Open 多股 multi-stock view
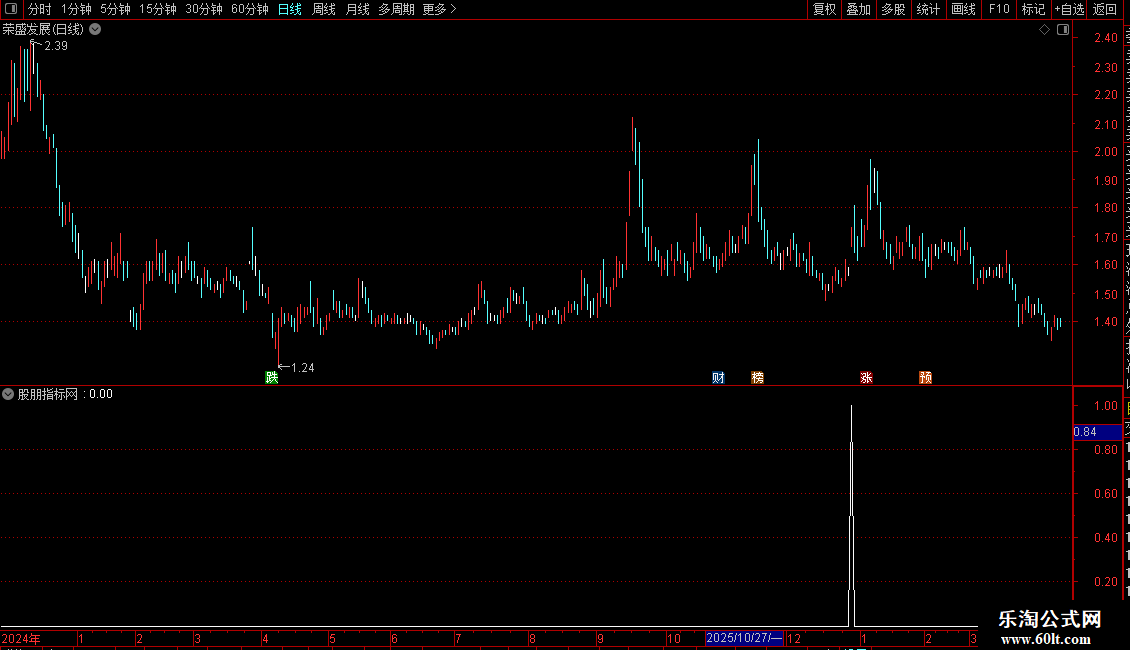This screenshot has width=1130, height=650. click(893, 9)
